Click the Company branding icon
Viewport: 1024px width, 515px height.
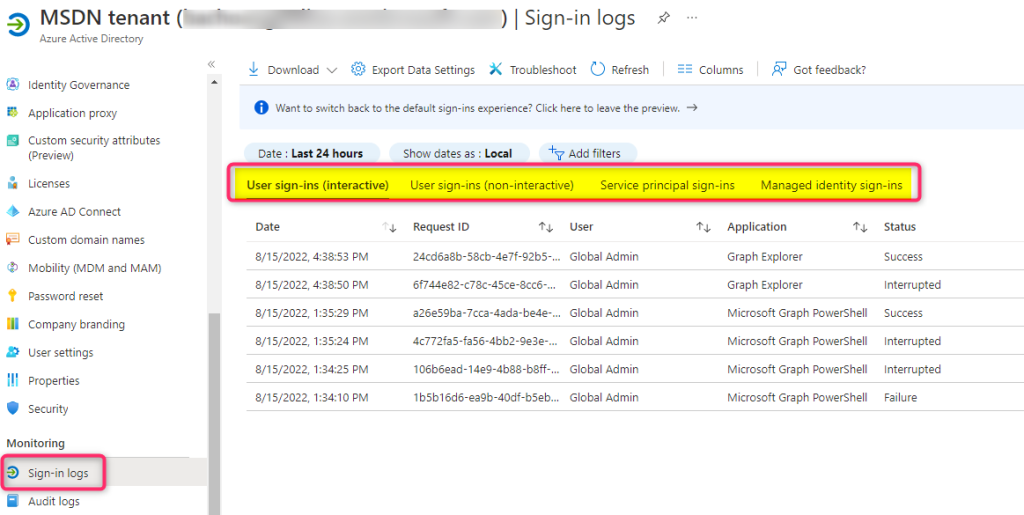click(x=12, y=324)
